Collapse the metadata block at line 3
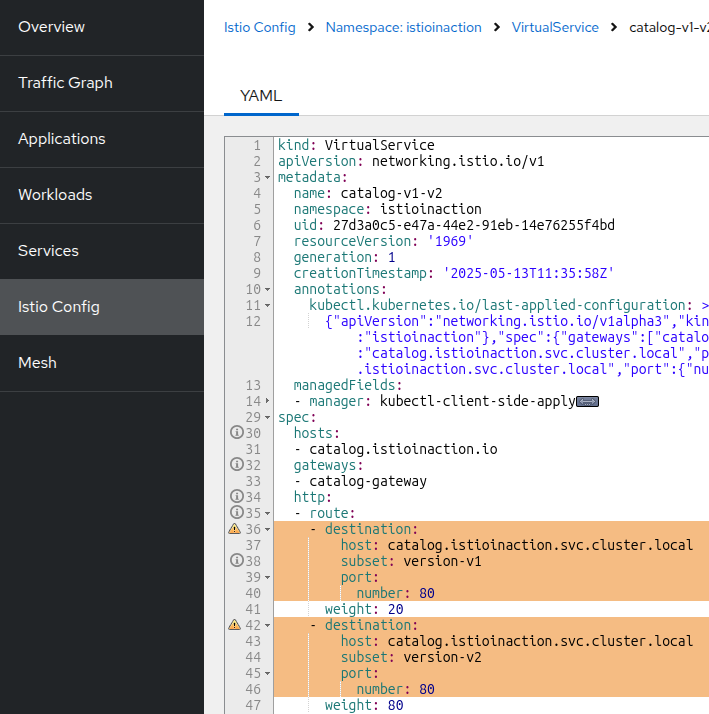 tap(267, 178)
